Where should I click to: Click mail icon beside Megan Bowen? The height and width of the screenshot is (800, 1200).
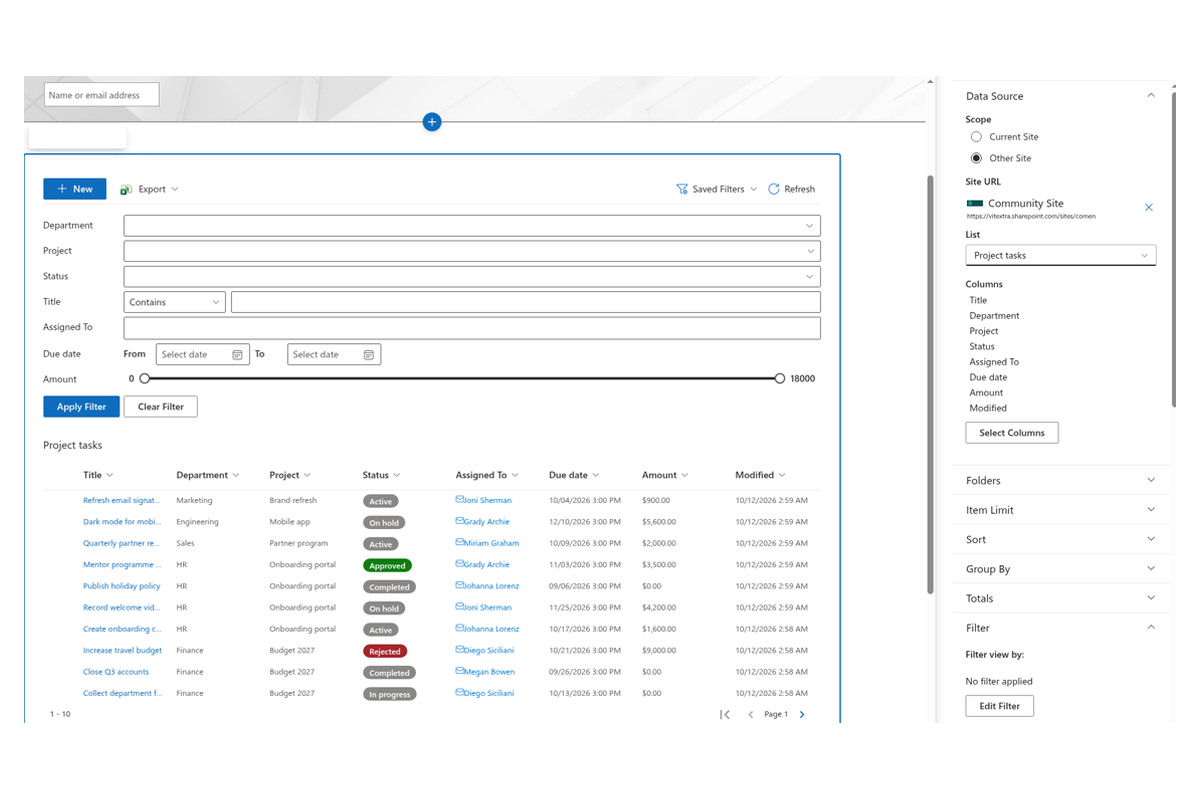460,672
